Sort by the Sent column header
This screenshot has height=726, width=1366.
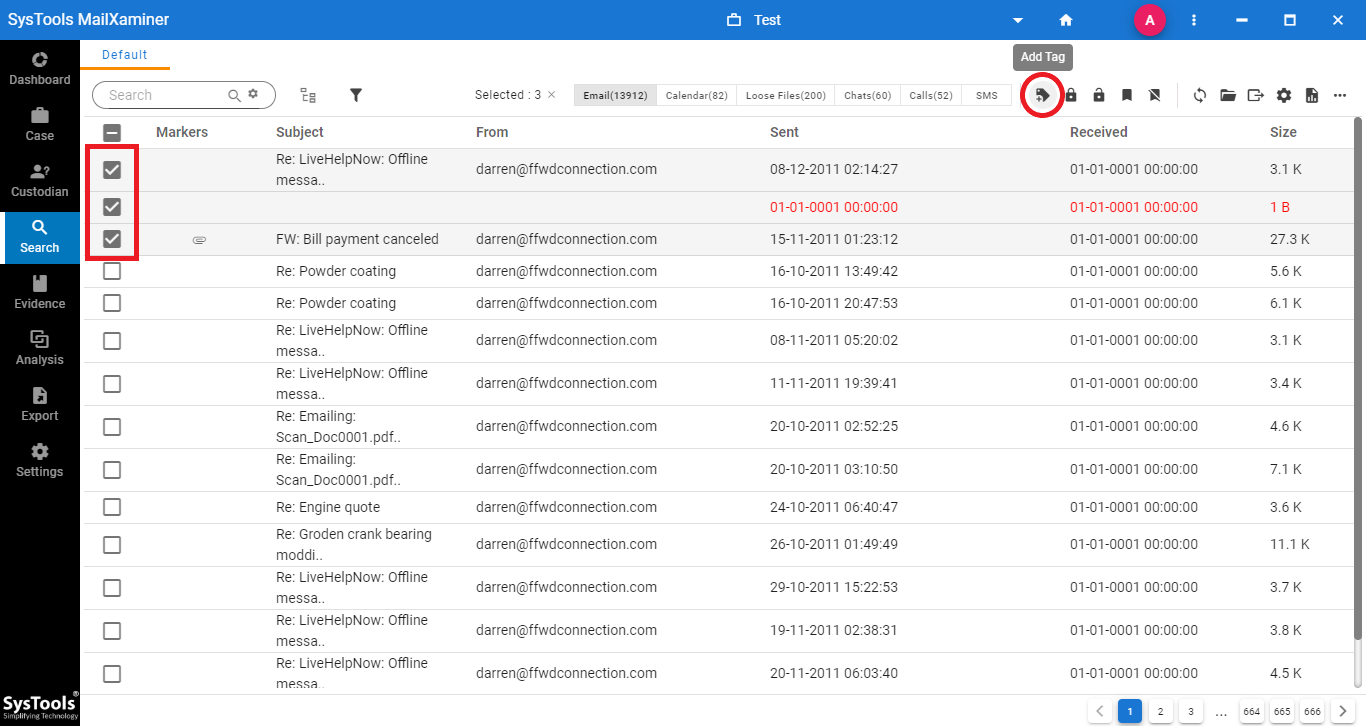point(784,132)
